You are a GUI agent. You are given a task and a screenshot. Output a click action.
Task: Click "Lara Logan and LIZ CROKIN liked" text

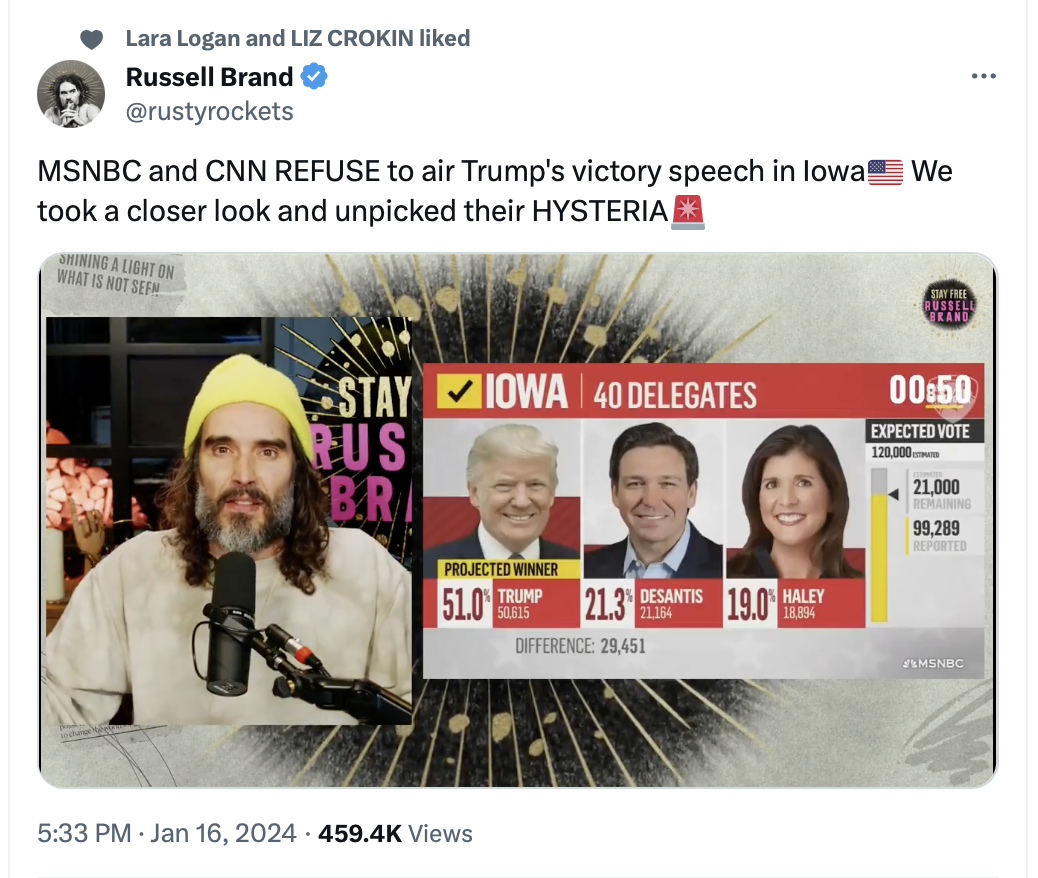click(x=298, y=39)
